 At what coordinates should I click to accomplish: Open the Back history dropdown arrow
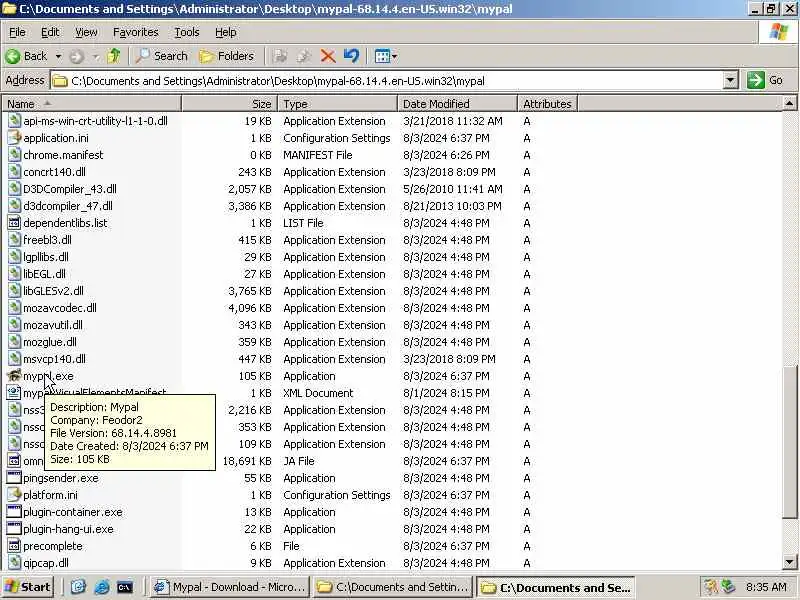click(58, 56)
